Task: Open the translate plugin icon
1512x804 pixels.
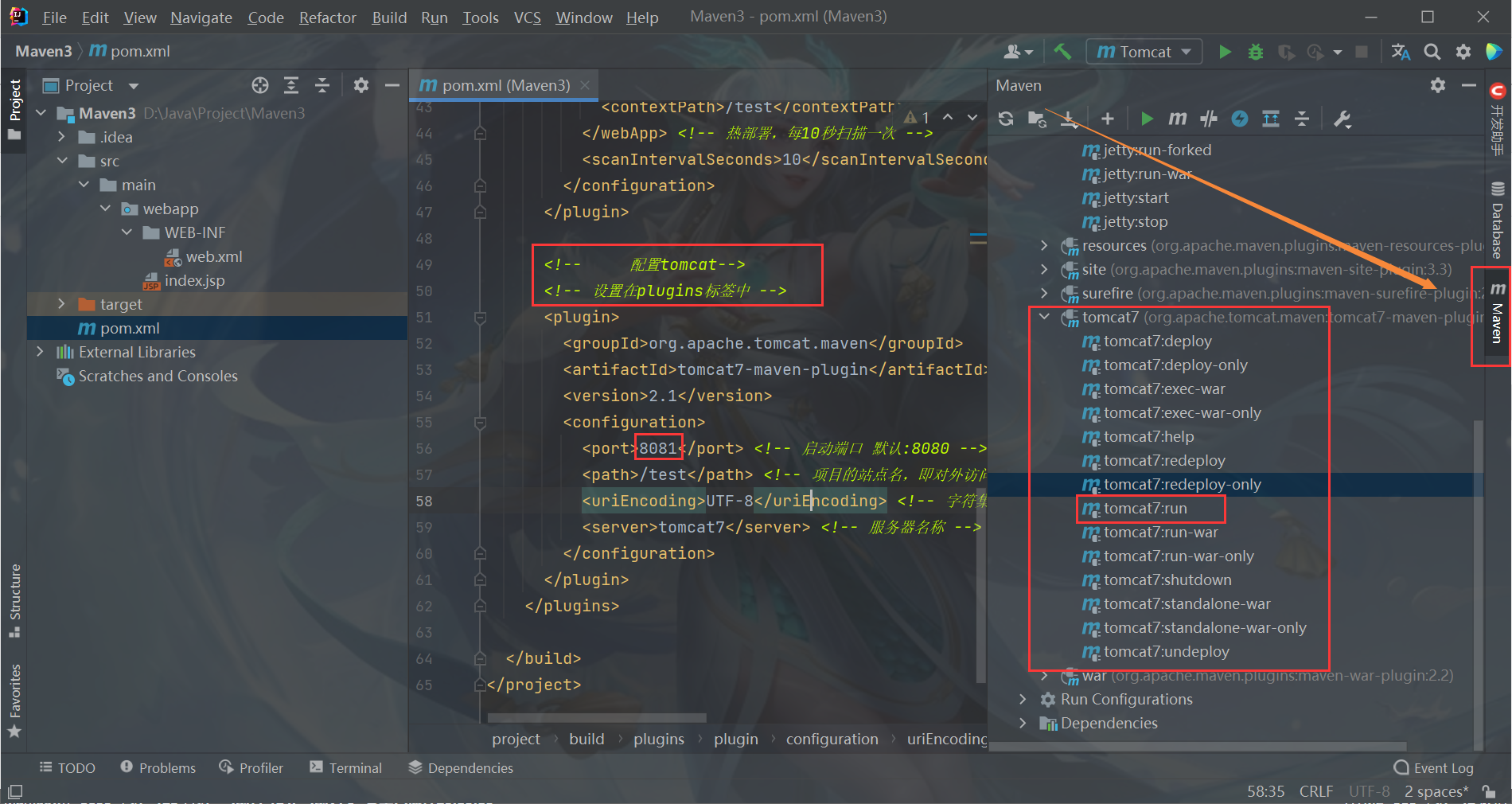Action: tap(1401, 52)
